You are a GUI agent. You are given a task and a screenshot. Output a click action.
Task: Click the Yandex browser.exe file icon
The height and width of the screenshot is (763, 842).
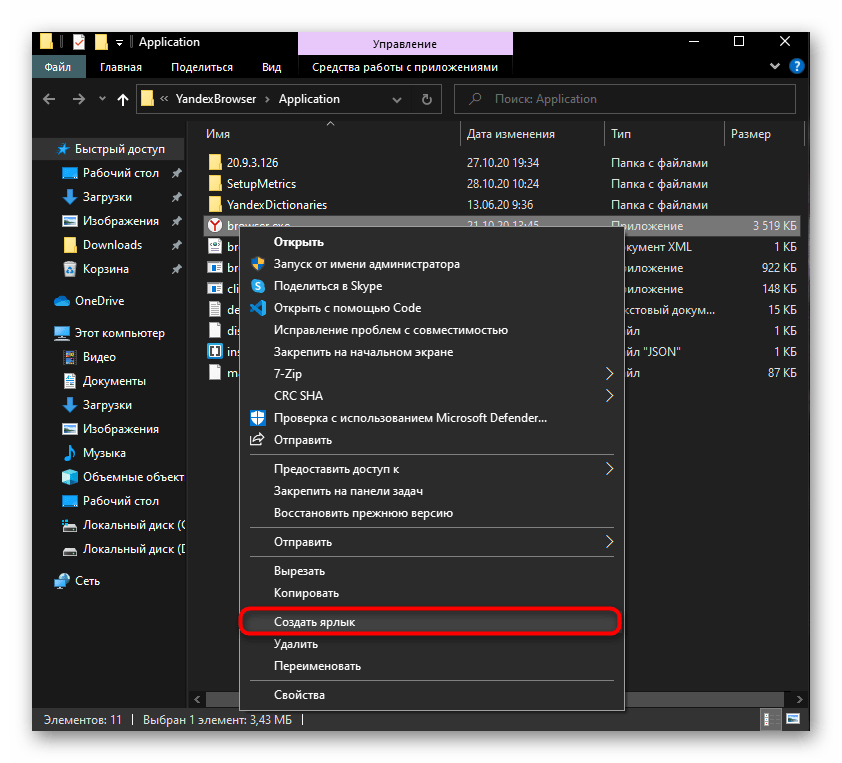[215, 226]
